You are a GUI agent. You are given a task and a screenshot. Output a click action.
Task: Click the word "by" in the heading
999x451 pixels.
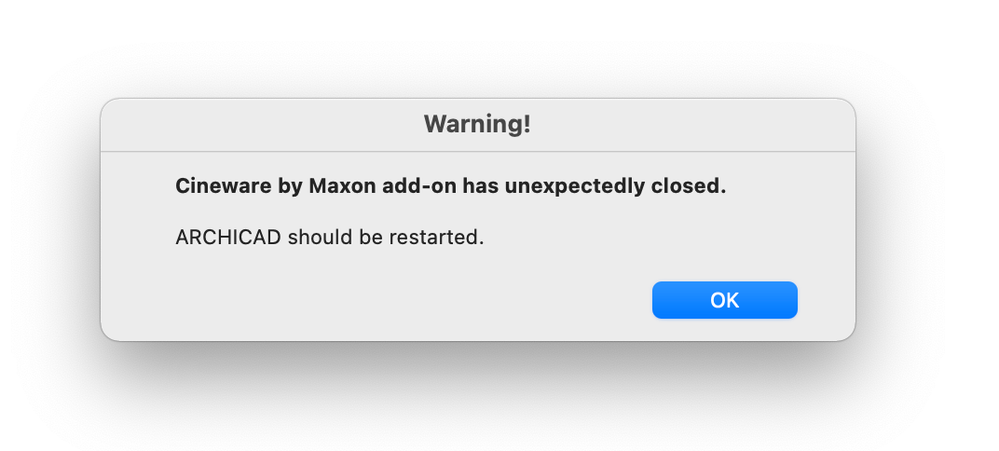pyautogui.click(x=287, y=186)
